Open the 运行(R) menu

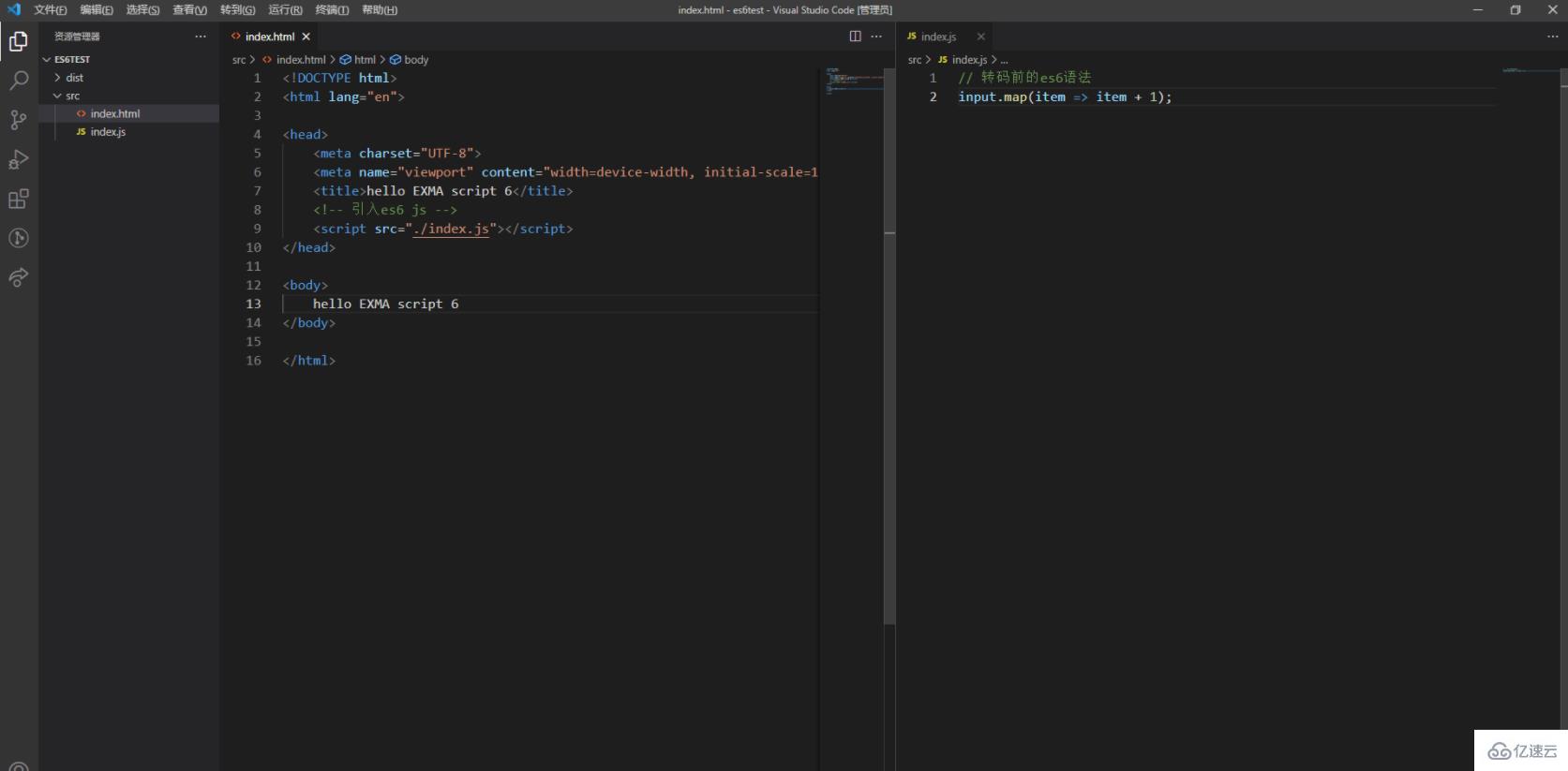pos(285,9)
